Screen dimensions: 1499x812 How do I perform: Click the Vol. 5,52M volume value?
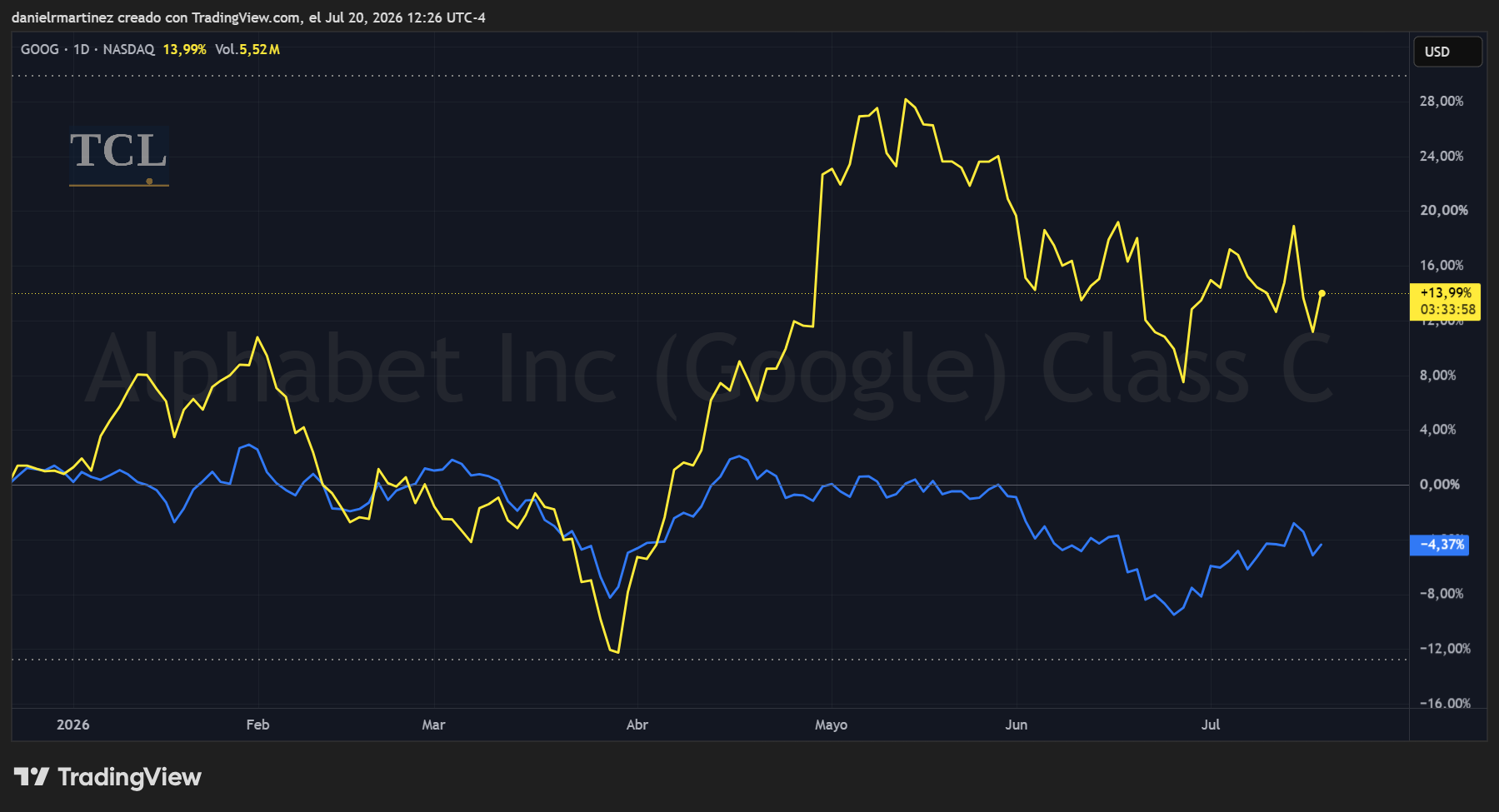(247, 49)
